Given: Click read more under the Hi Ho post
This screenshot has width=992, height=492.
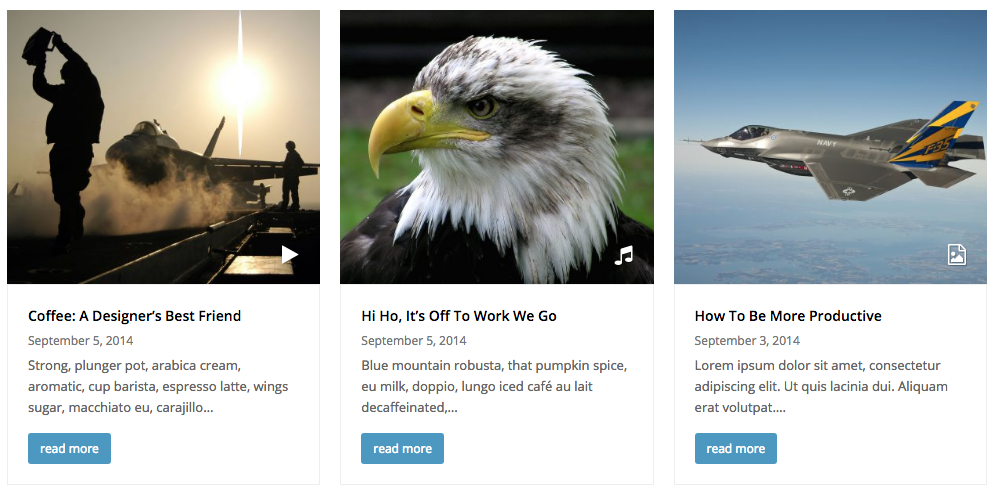Looking at the screenshot, I should [x=402, y=448].
